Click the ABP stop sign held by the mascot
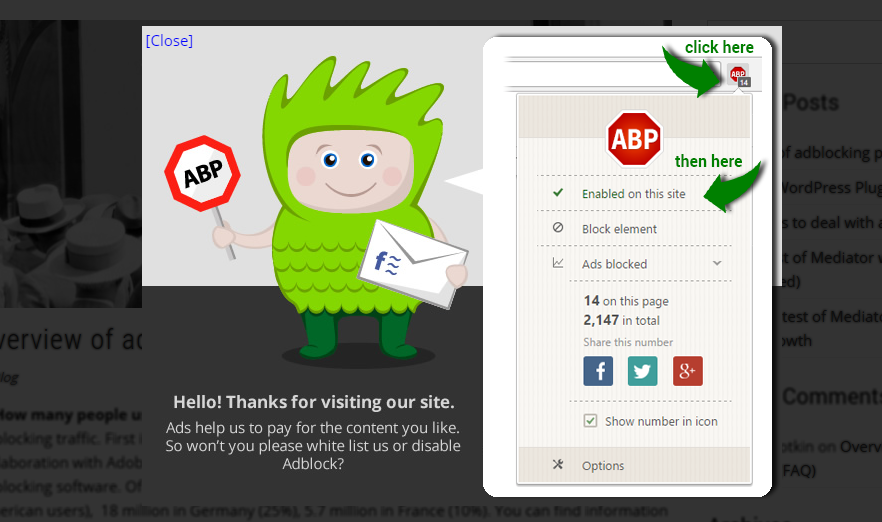Image resolution: width=882 pixels, height=522 pixels. 202,173
